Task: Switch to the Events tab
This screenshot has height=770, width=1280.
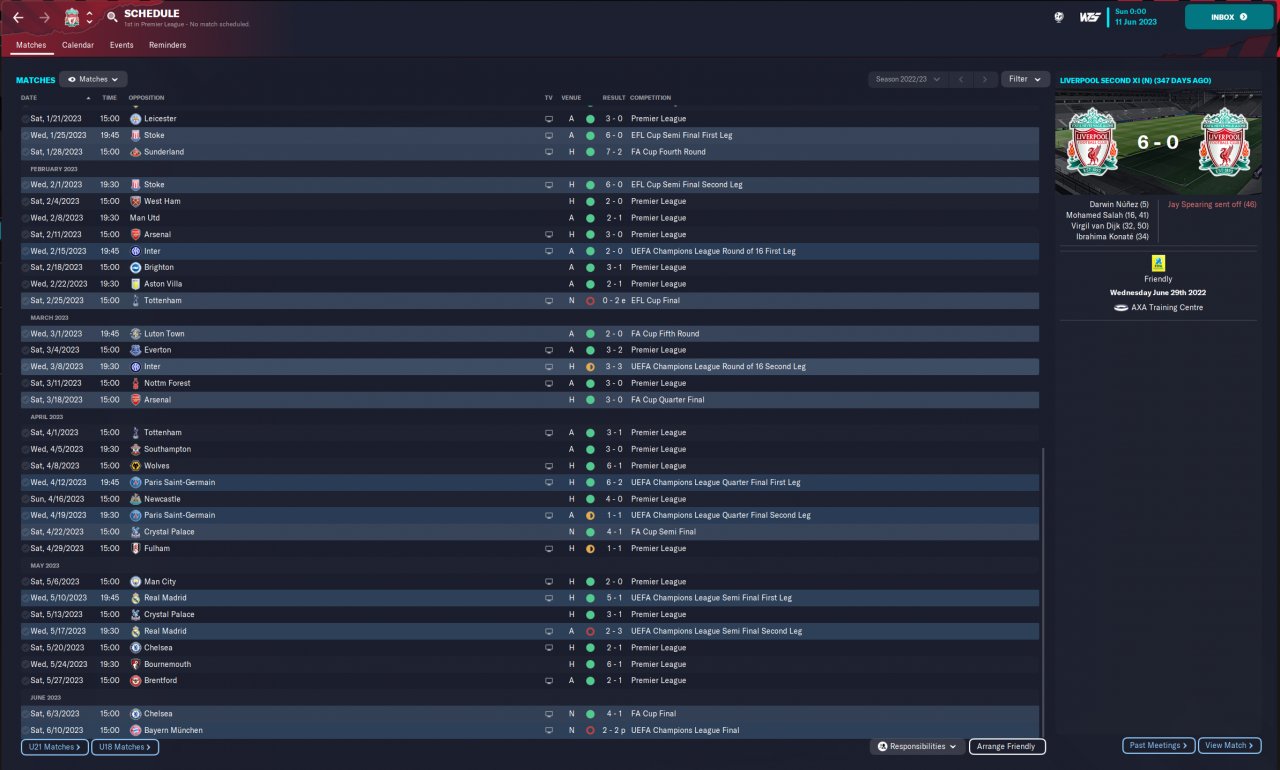Action: coord(121,45)
